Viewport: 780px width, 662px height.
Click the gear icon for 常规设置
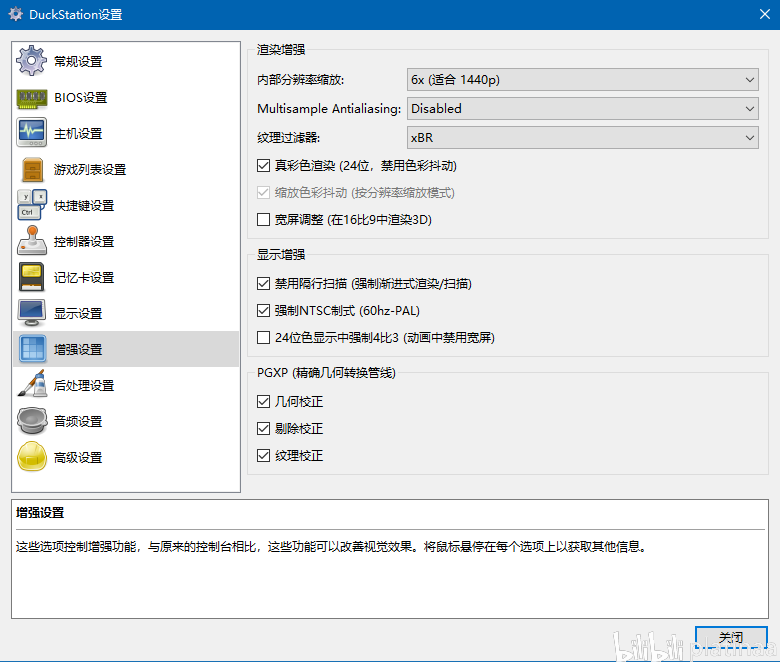[31, 61]
